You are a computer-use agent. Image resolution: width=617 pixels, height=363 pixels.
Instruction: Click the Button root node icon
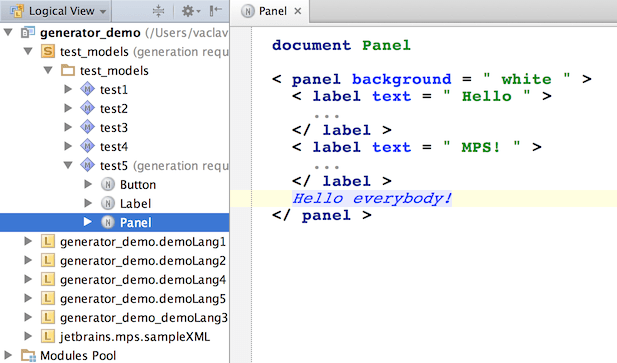tap(107, 184)
